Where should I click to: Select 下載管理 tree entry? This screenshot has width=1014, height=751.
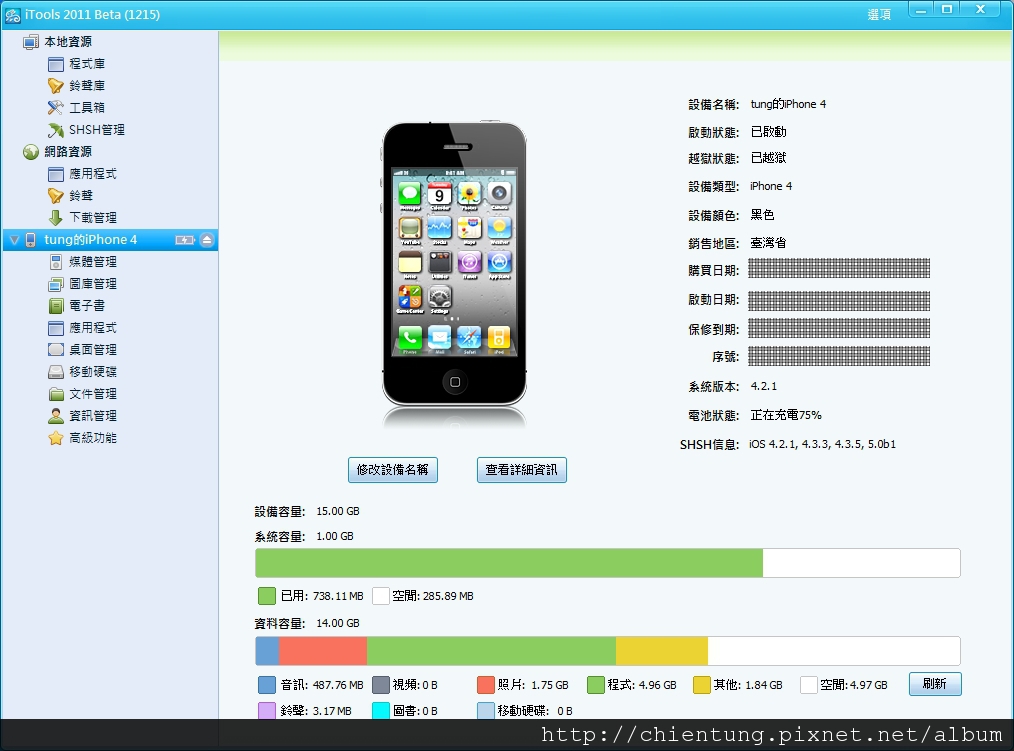click(x=93, y=218)
